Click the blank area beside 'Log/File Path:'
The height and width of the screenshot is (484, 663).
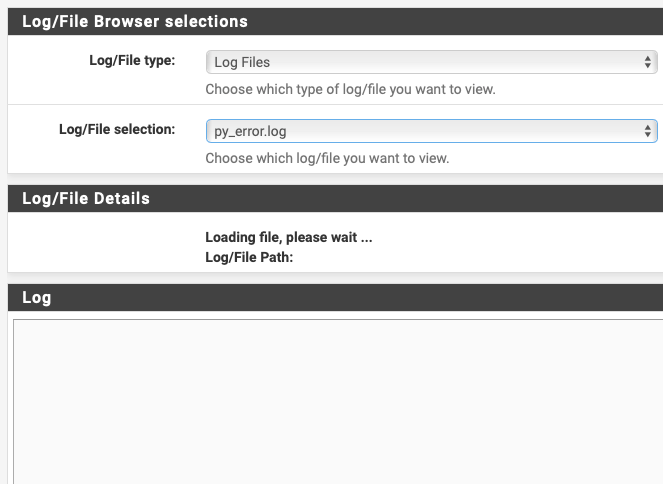pyautogui.click(x=450, y=257)
